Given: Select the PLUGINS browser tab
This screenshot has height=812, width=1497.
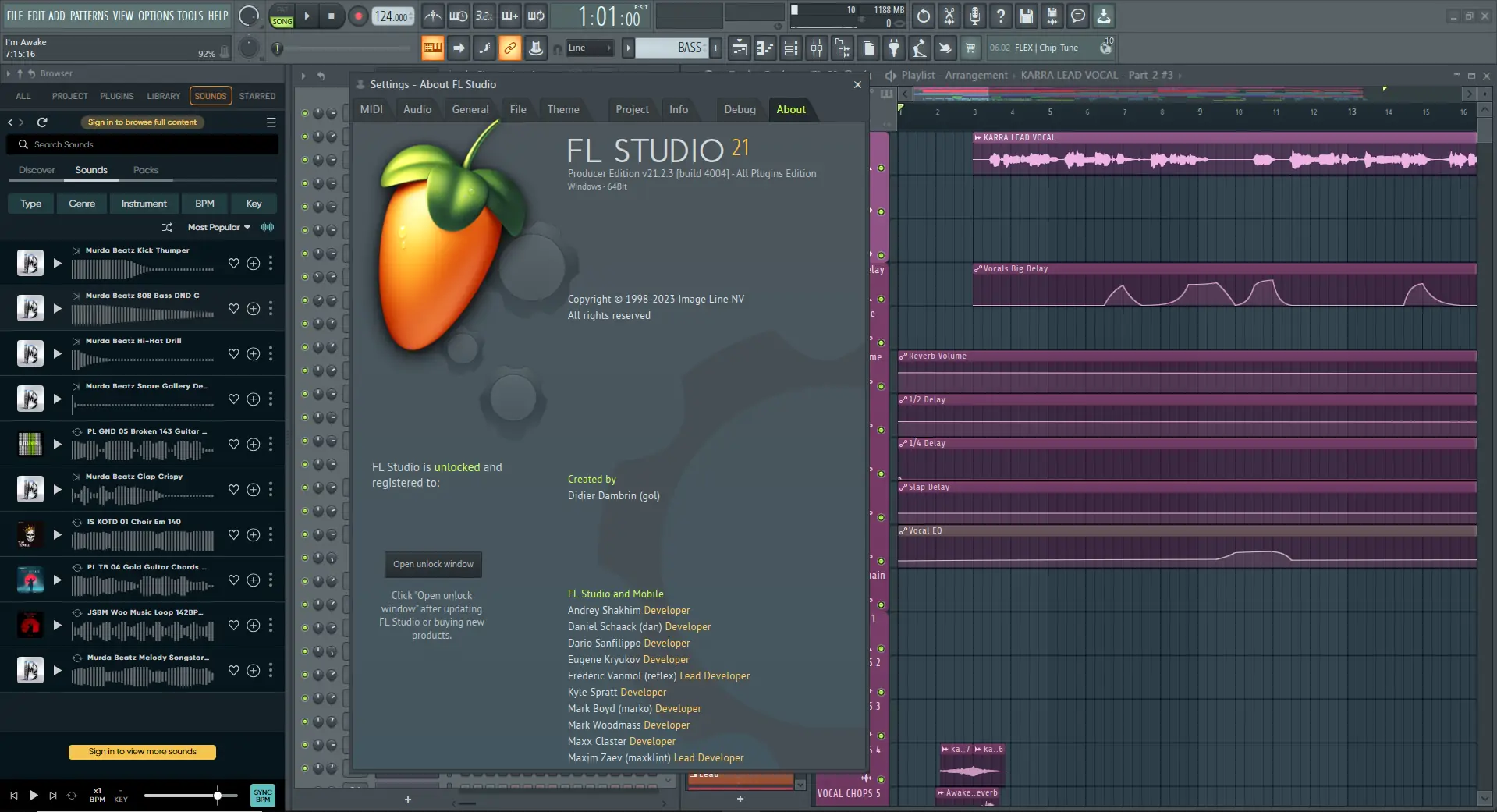Looking at the screenshot, I should [117, 96].
